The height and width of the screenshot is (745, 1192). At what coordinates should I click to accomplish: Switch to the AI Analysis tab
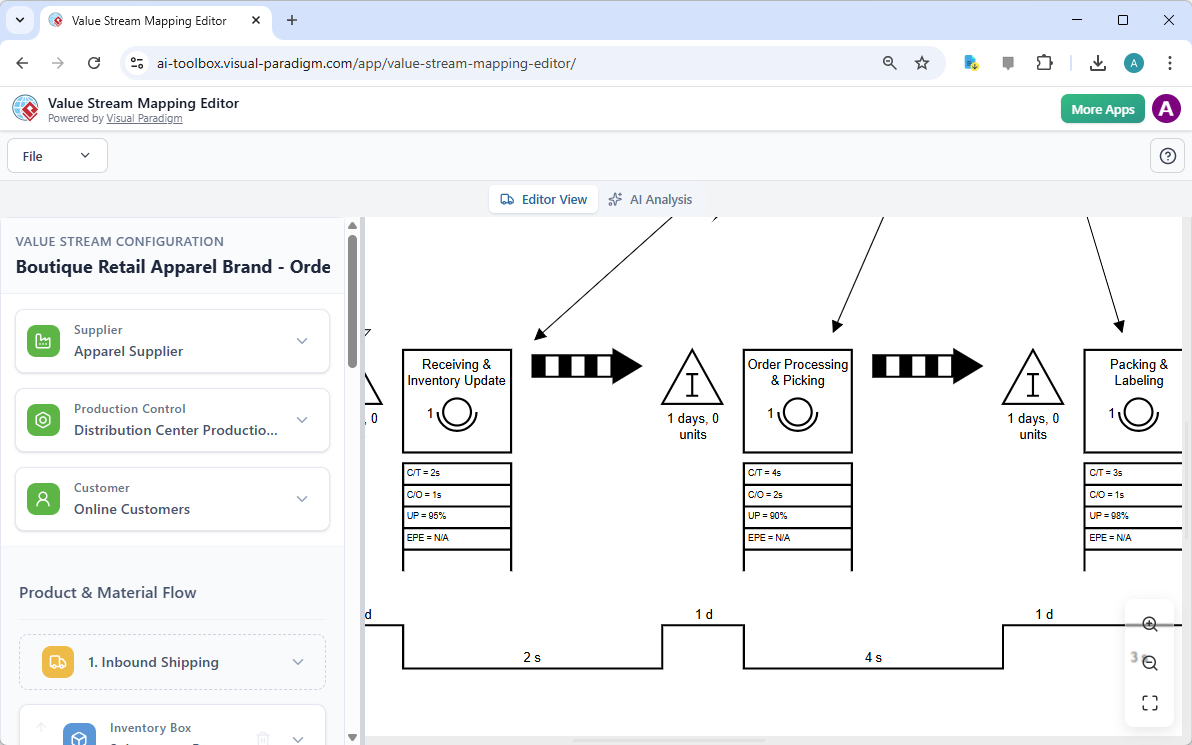(651, 199)
